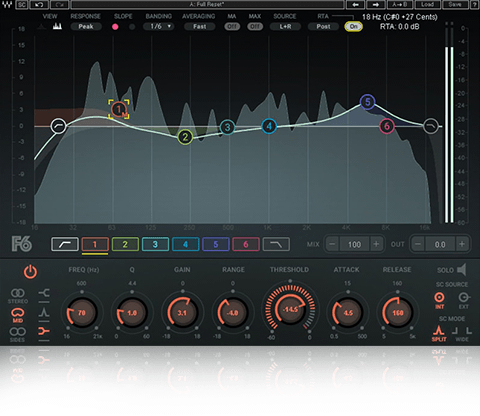Open help with the question mark button
This screenshot has width=480, height=416.
coord(474,4)
